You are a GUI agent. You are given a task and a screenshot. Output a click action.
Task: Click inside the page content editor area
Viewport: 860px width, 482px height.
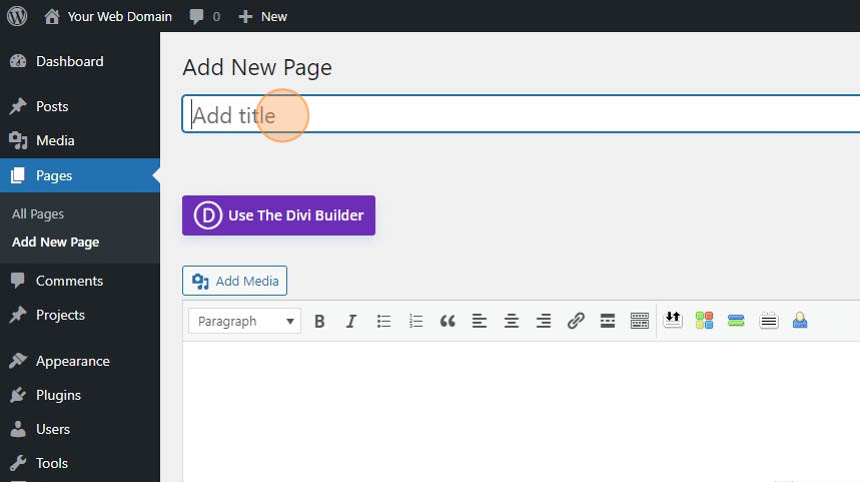coord(521,411)
